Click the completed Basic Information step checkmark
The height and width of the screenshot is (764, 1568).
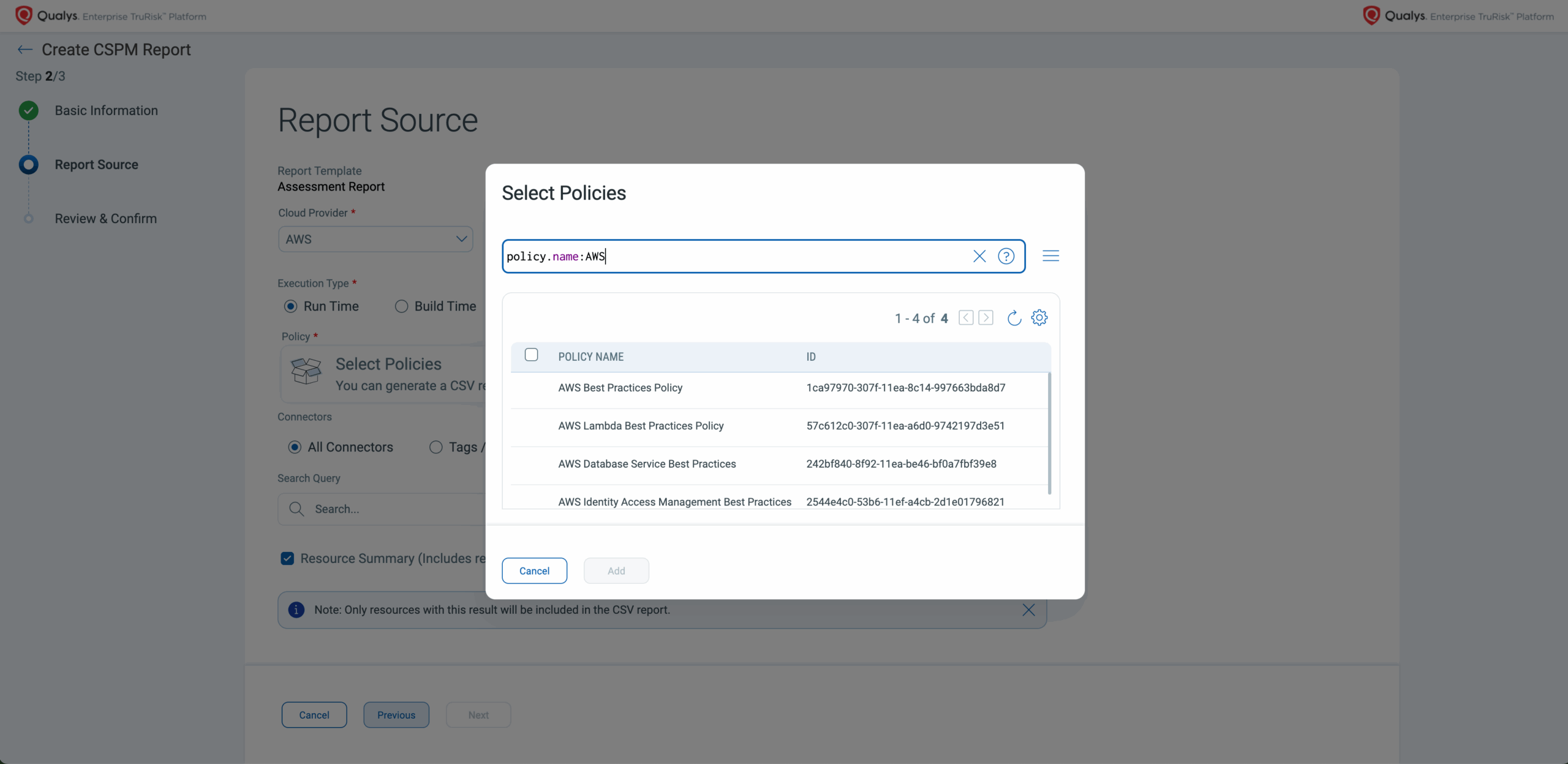click(28, 110)
